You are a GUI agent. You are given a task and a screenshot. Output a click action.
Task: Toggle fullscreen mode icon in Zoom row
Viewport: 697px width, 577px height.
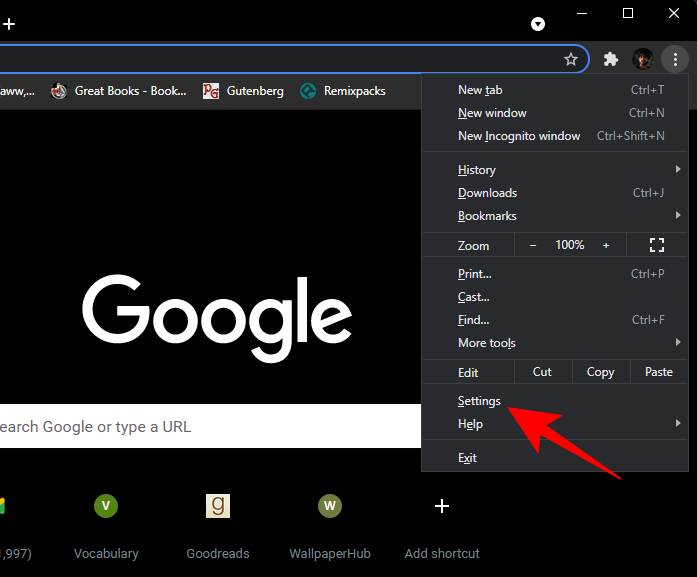[x=657, y=245]
